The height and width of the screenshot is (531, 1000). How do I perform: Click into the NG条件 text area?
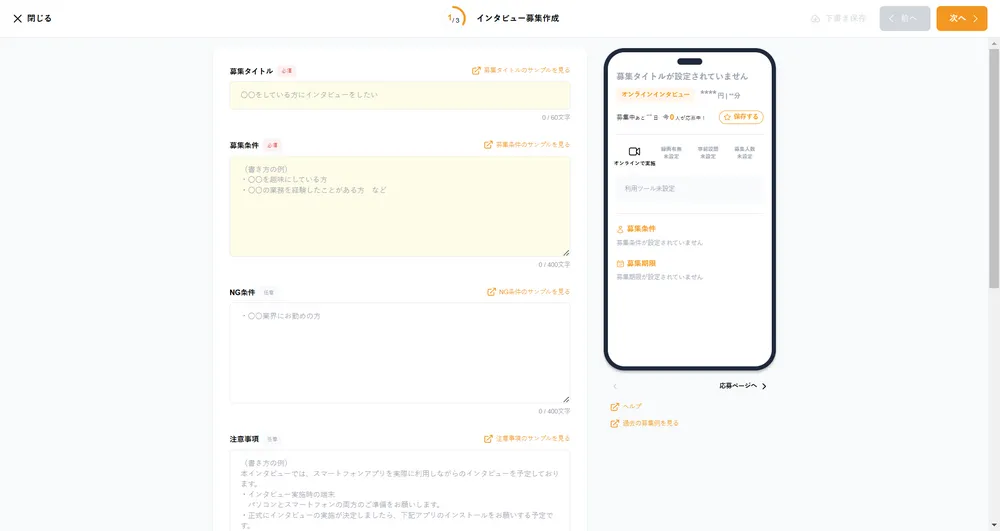click(399, 352)
